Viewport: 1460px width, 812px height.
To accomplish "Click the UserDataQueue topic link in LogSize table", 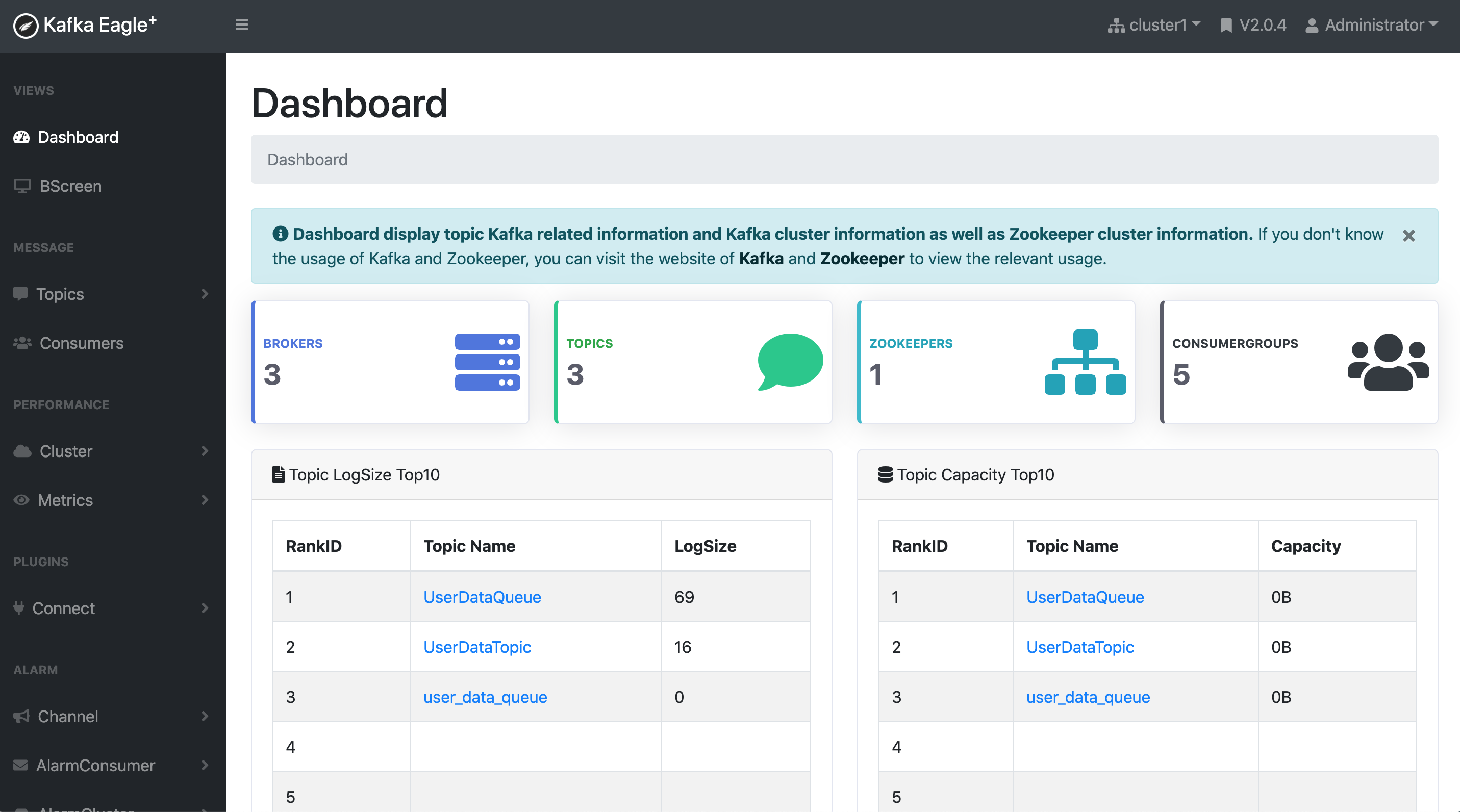I will coord(482,597).
